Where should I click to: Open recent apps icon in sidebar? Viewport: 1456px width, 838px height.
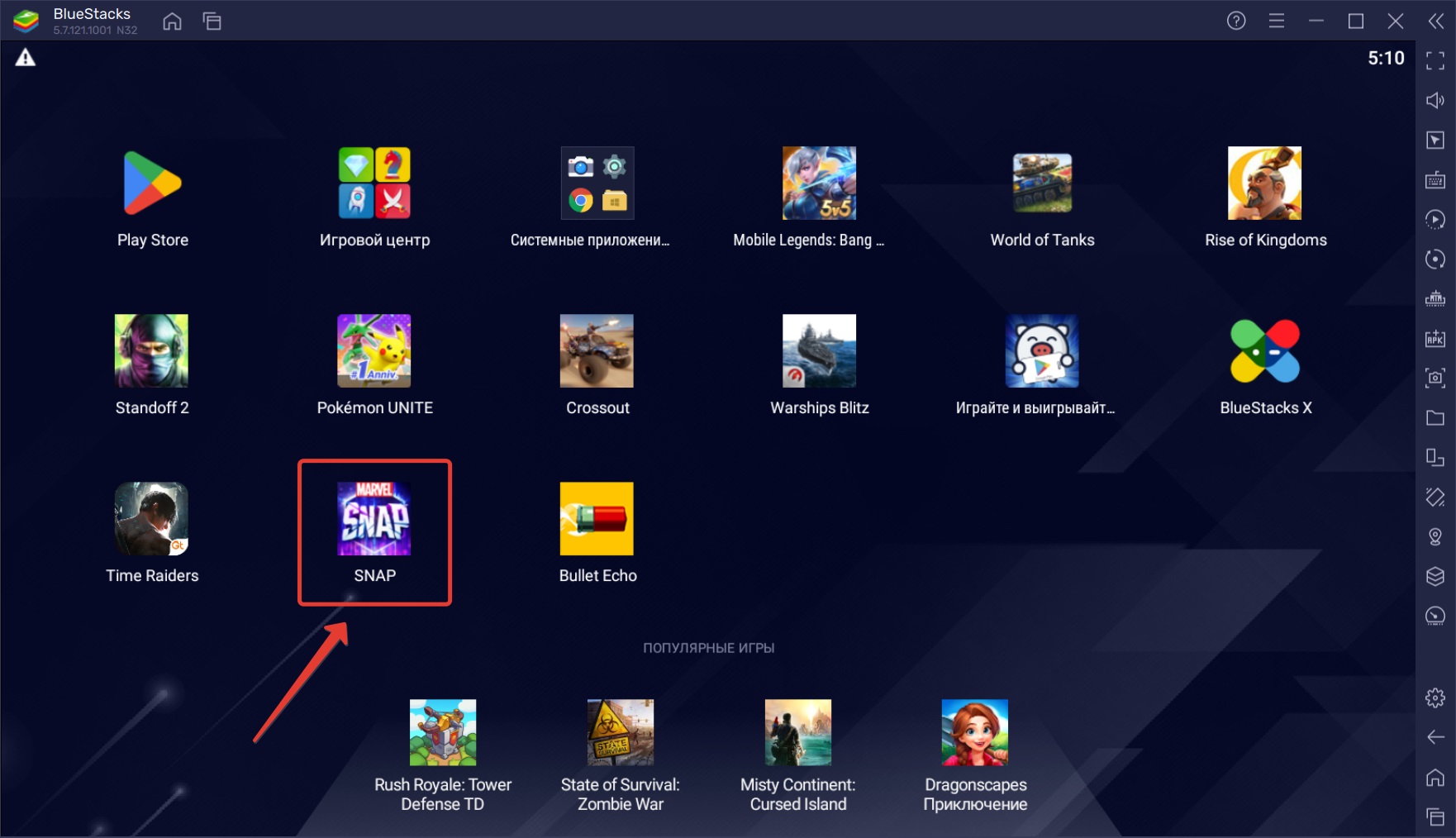(1435, 817)
